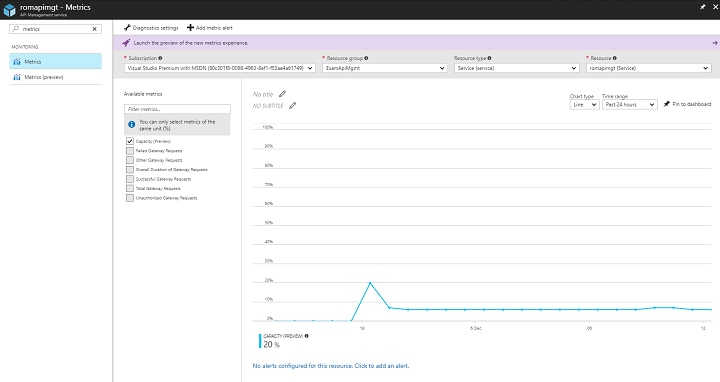Open the Time range dropdown

pyautogui.click(x=630, y=105)
